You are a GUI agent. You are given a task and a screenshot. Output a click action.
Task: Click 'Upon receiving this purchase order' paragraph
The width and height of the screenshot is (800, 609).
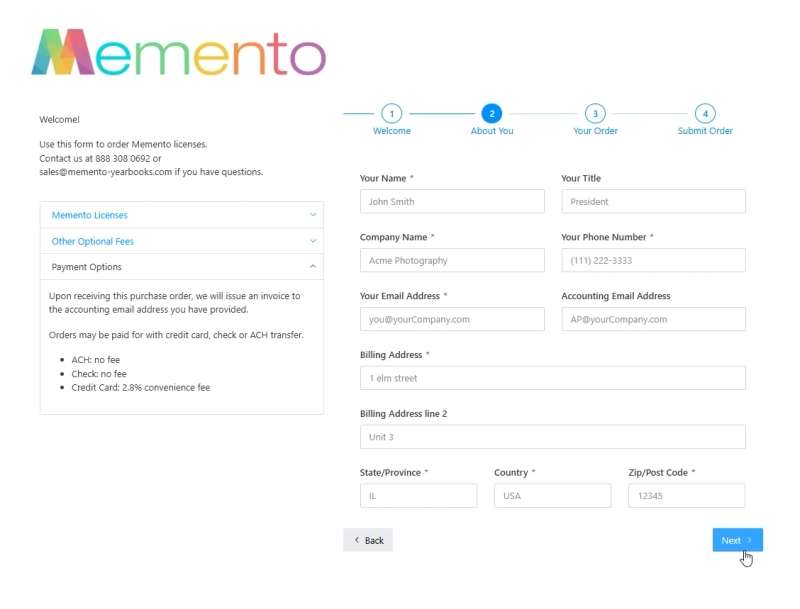[174, 302]
